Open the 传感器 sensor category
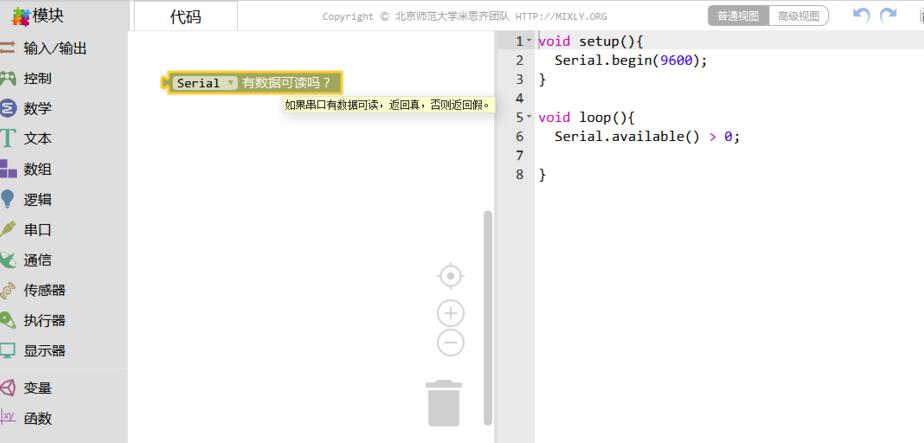 coord(45,290)
